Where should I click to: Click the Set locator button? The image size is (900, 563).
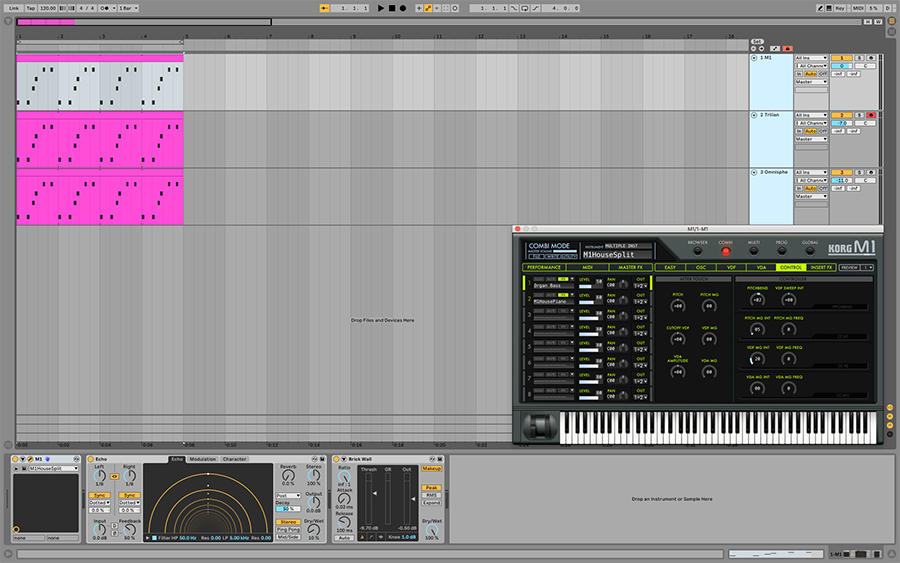click(x=758, y=41)
